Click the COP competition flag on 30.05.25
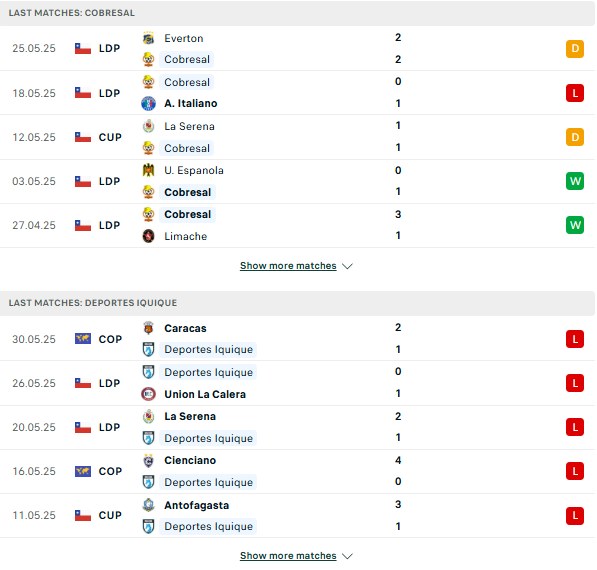 coord(83,338)
